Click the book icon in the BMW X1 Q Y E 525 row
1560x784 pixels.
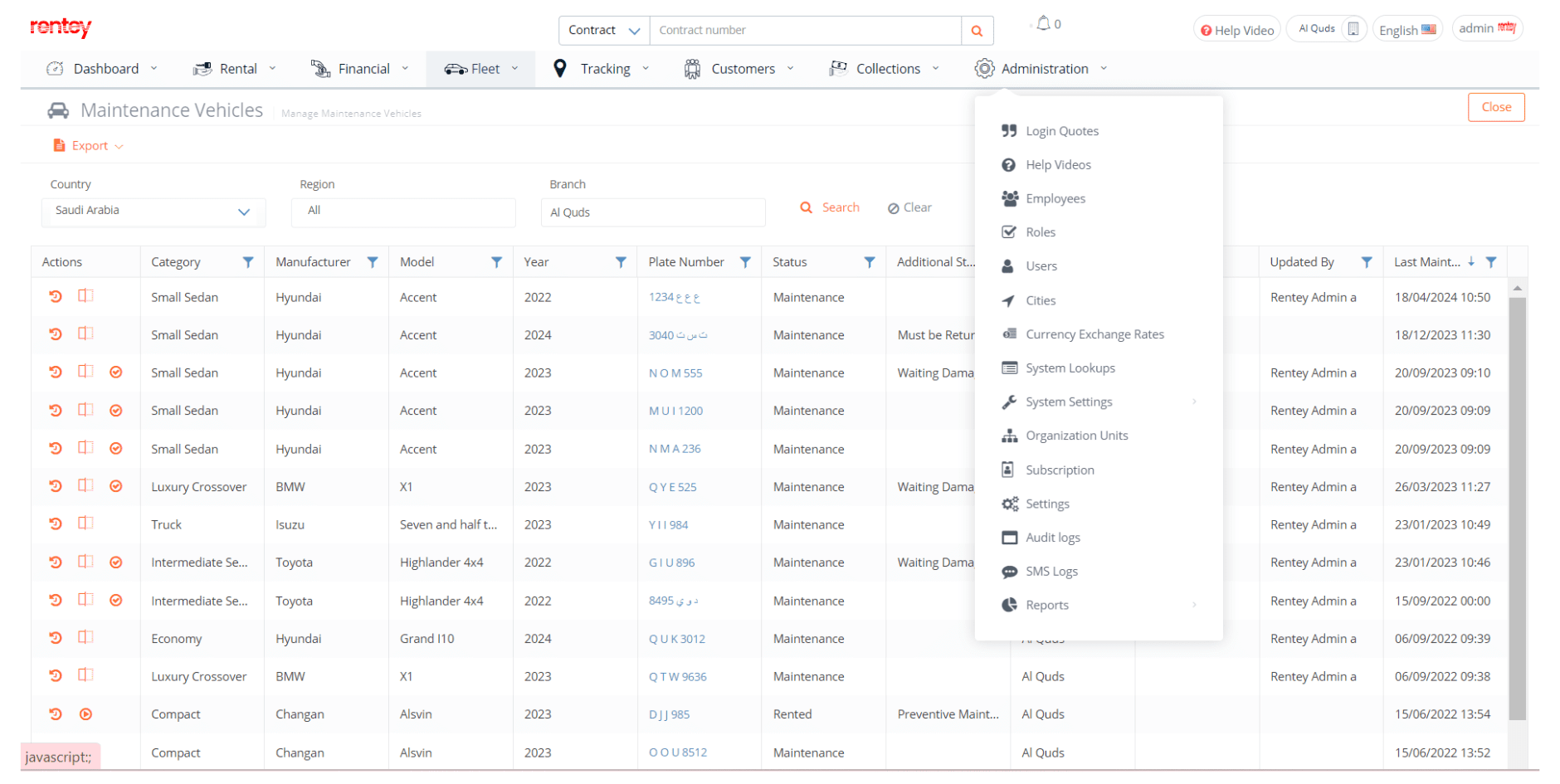coord(85,485)
